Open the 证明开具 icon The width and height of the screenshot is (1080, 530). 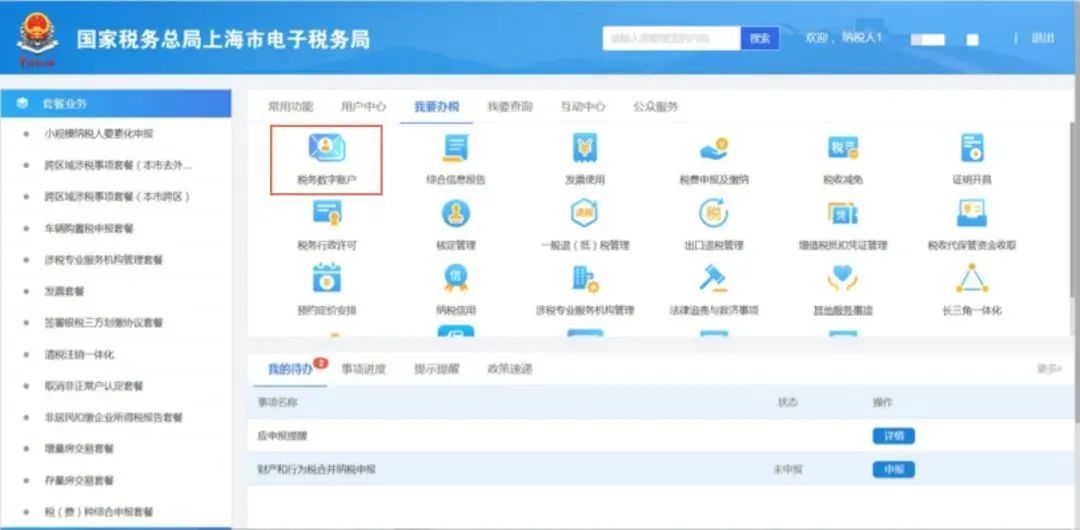972,150
